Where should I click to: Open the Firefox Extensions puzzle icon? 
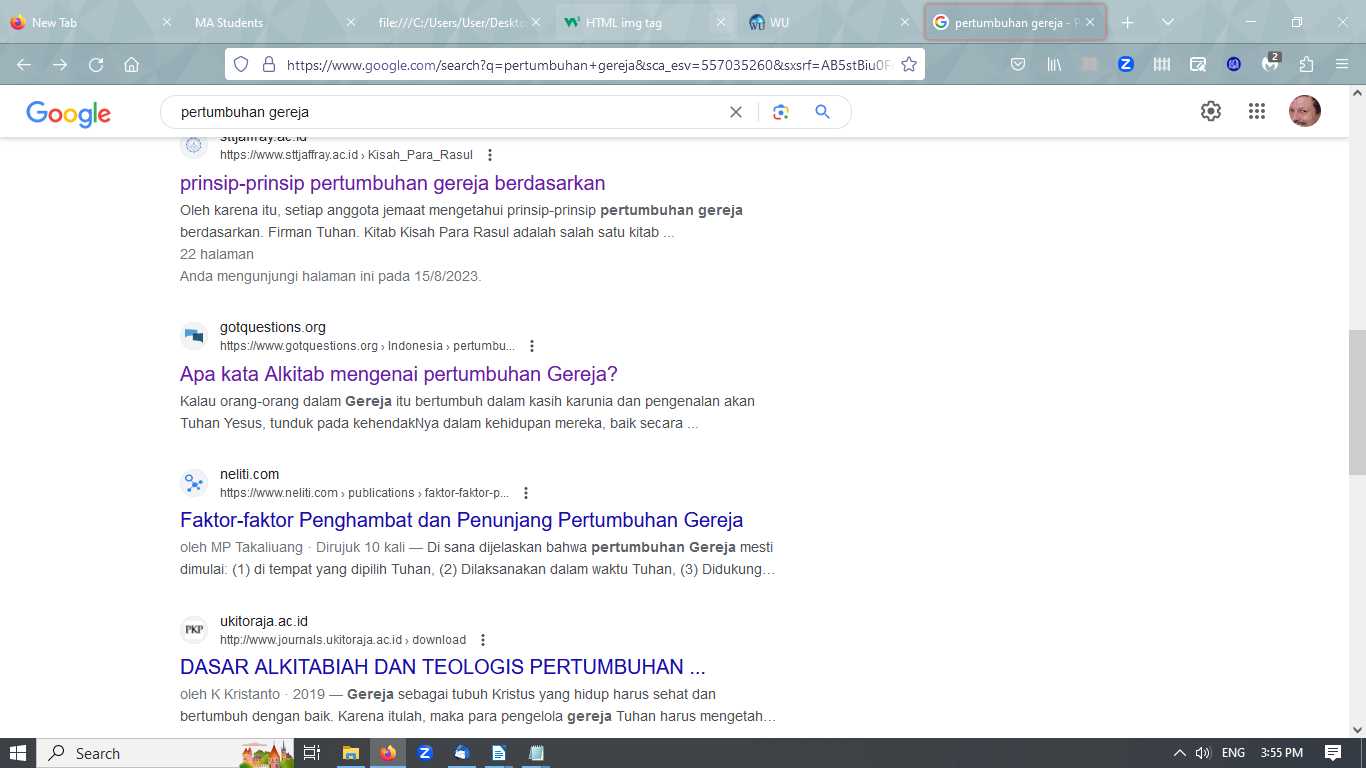point(1306,64)
